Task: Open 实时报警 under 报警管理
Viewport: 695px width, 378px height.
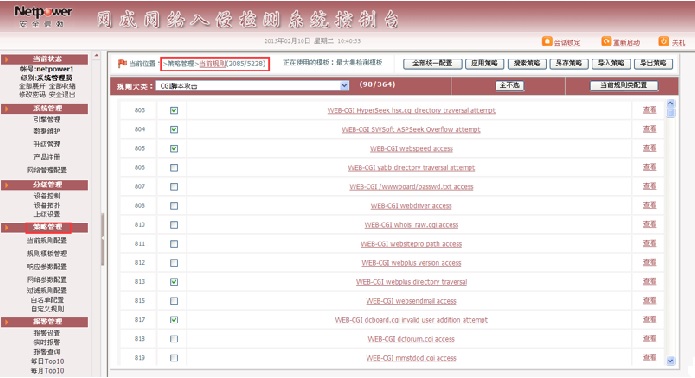Action: pos(47,343)
